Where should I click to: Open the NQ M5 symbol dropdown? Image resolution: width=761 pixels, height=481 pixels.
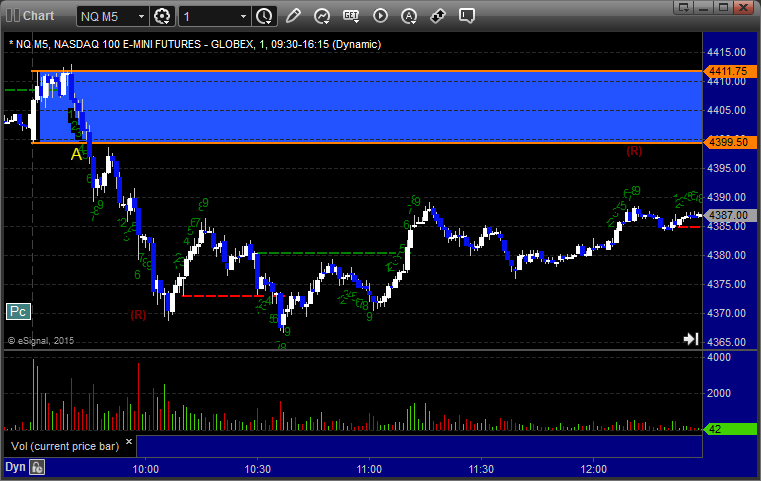coord(141,17)
